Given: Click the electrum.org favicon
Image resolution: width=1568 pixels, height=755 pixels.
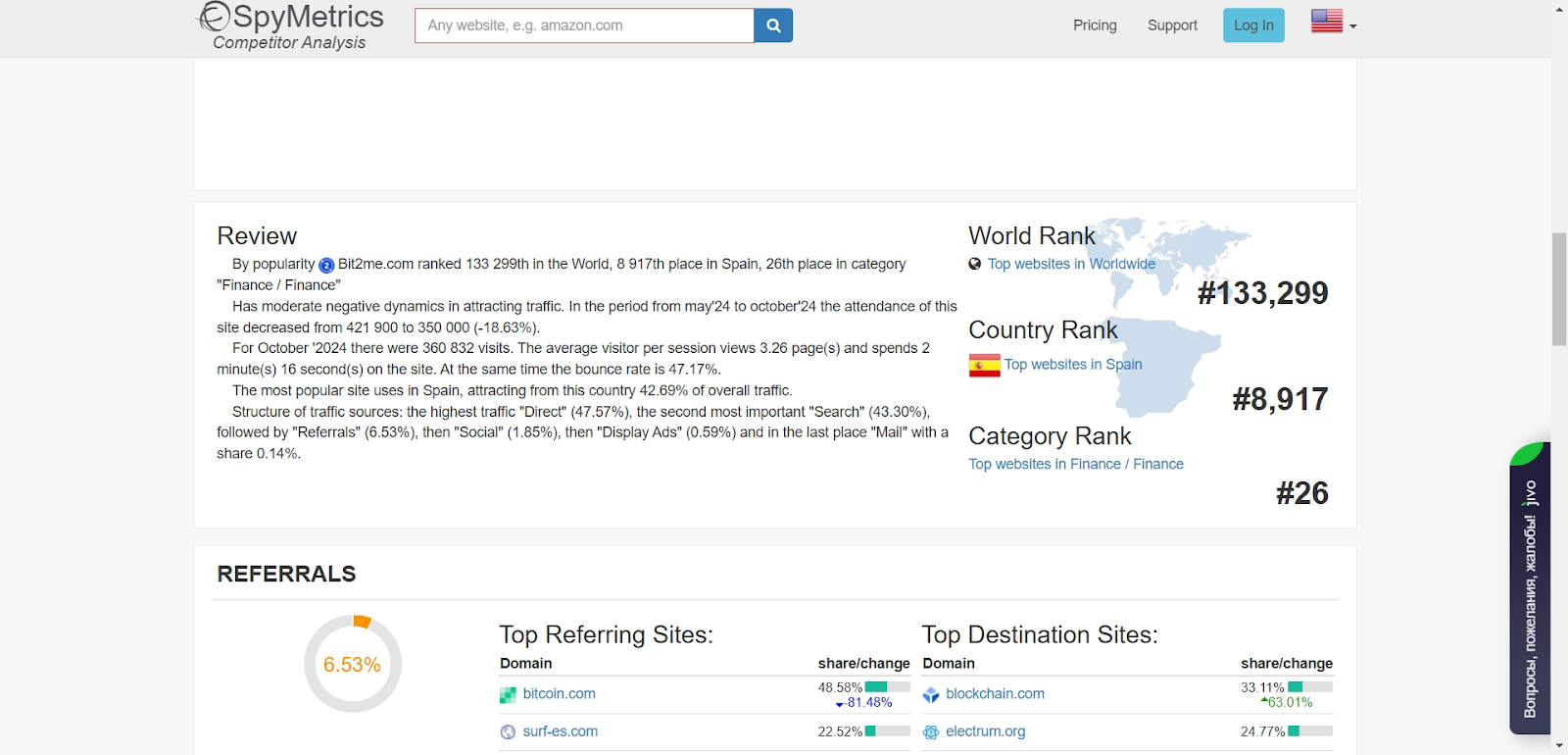Looking at the screenshot, I should coord(931,731).
